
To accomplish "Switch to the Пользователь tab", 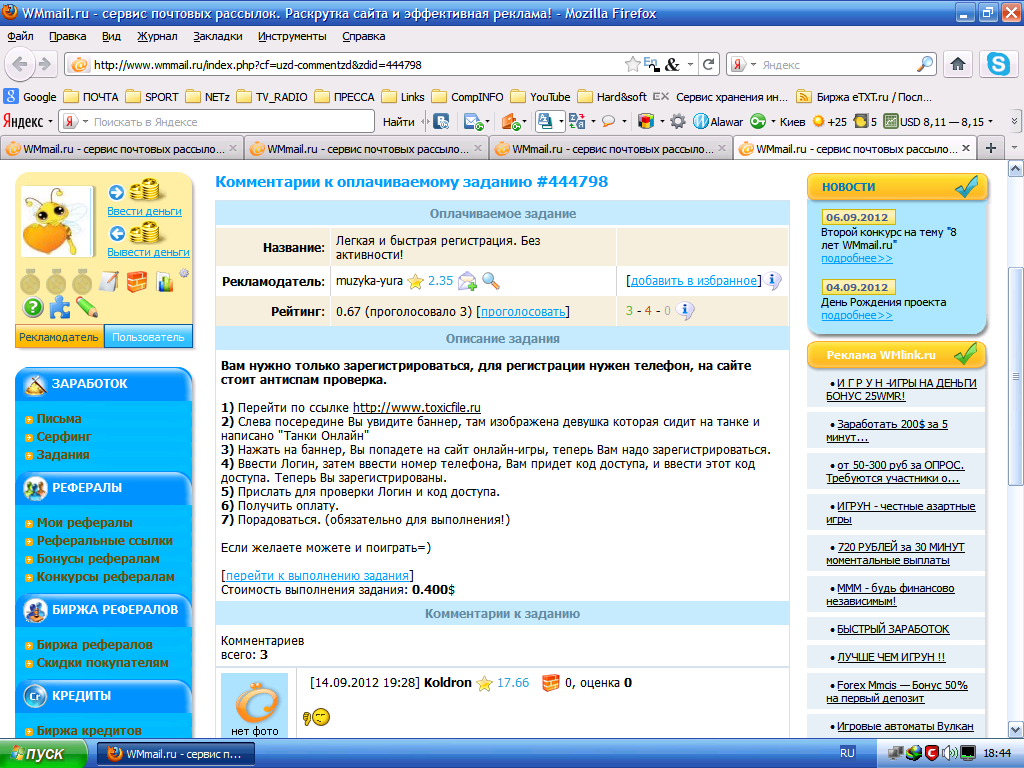I will (x=148, y=337).
